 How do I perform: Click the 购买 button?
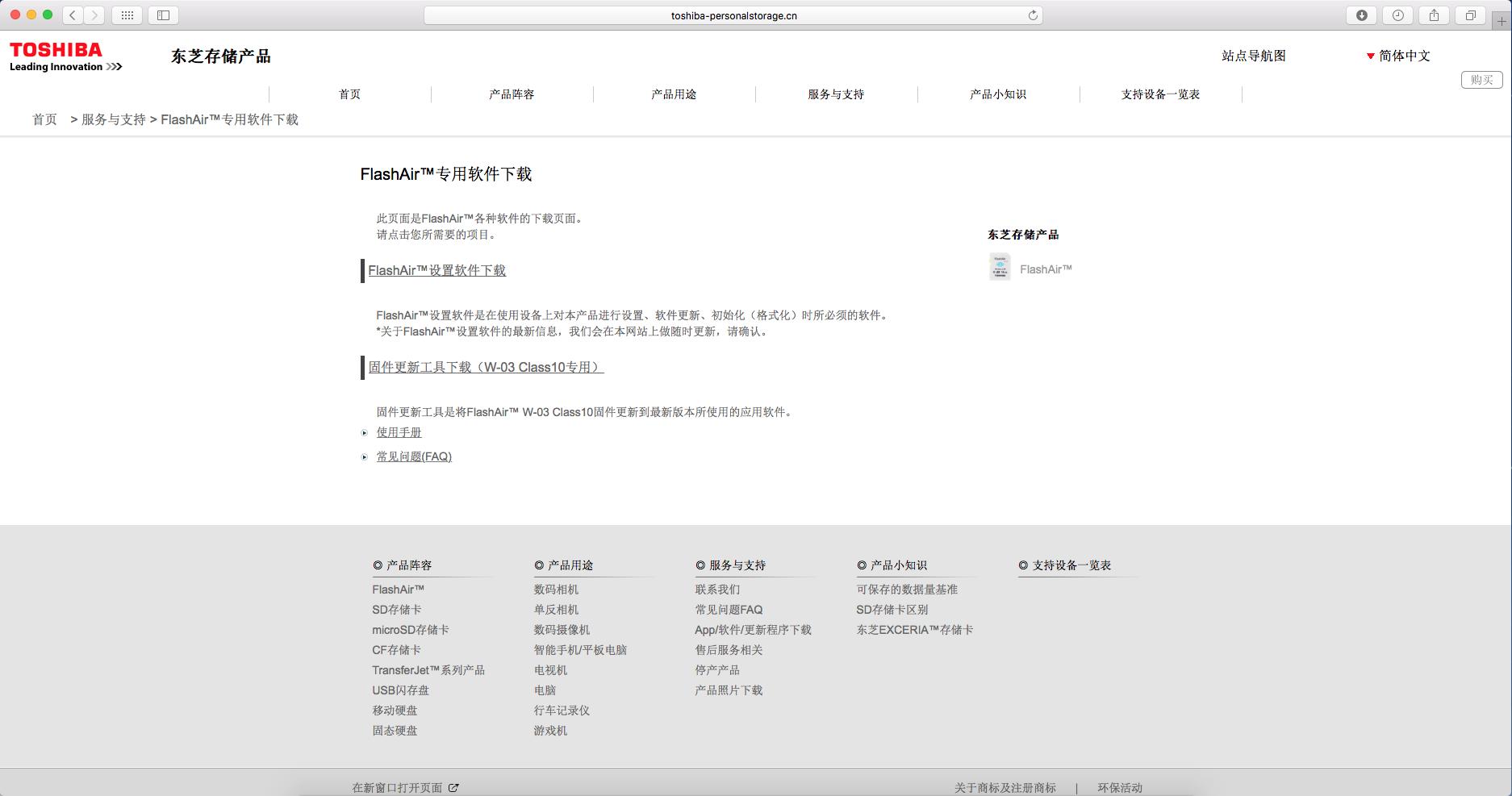(1483, 79)
